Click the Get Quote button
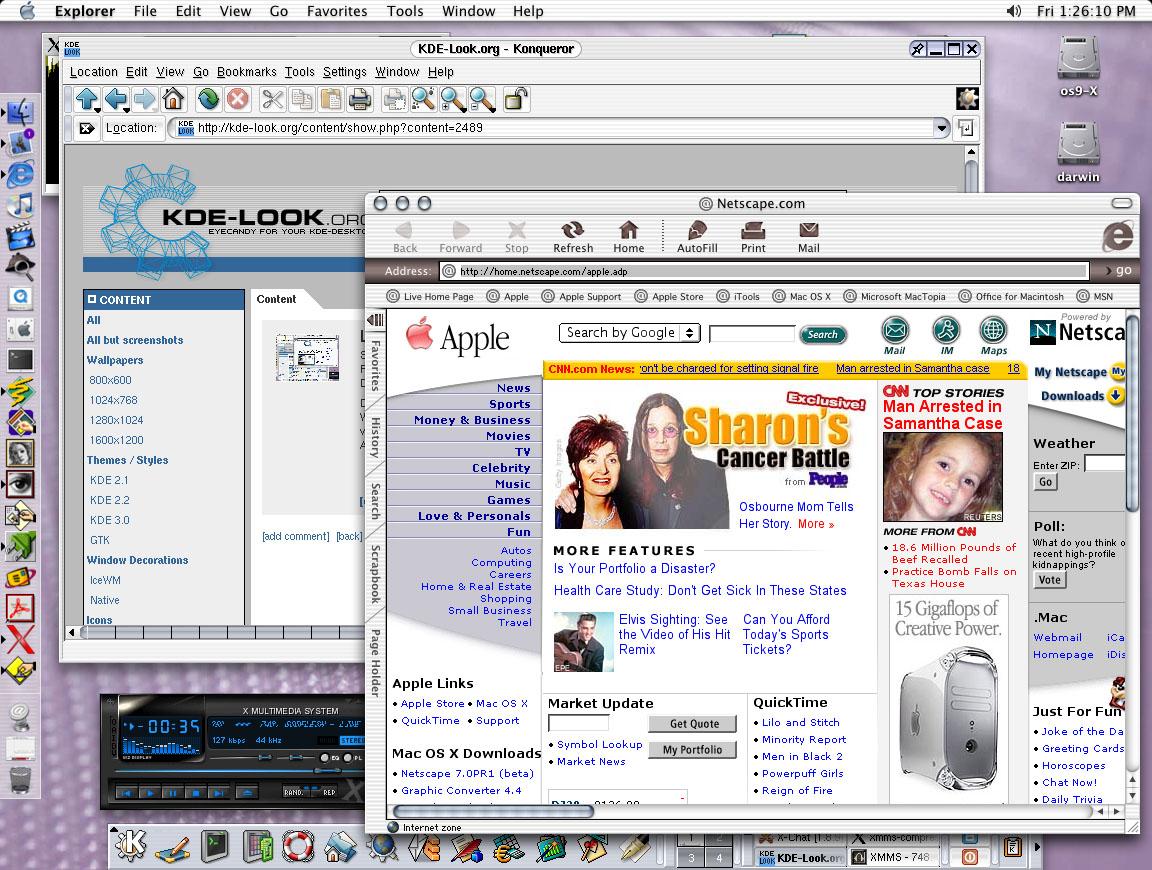Screen dimensions: 1152x870 point(694,724)
